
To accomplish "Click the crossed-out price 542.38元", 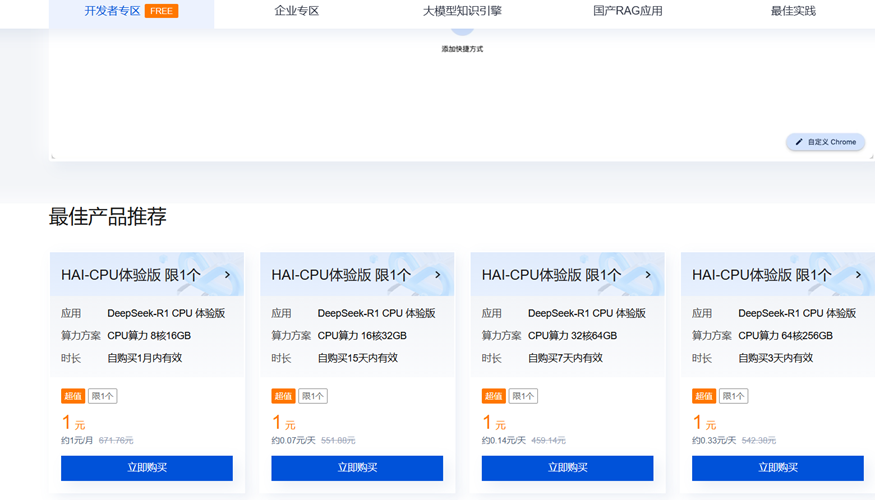I will 759,440.
